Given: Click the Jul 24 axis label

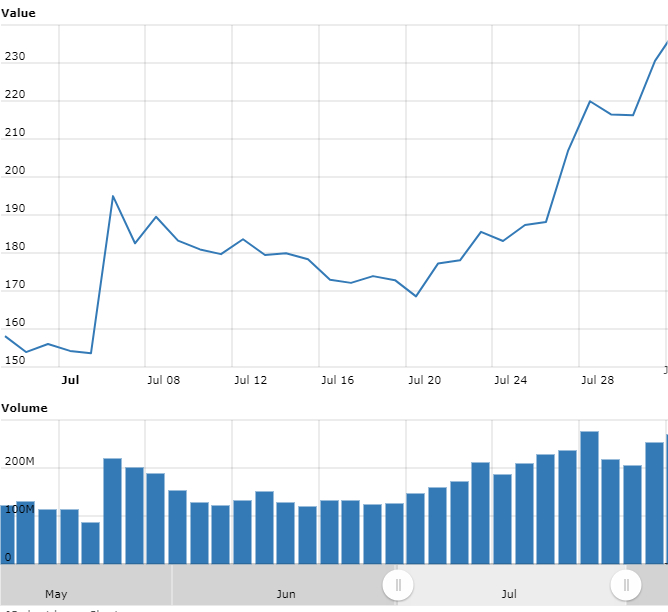Looking at the screenshot, I should pos(510,380).
